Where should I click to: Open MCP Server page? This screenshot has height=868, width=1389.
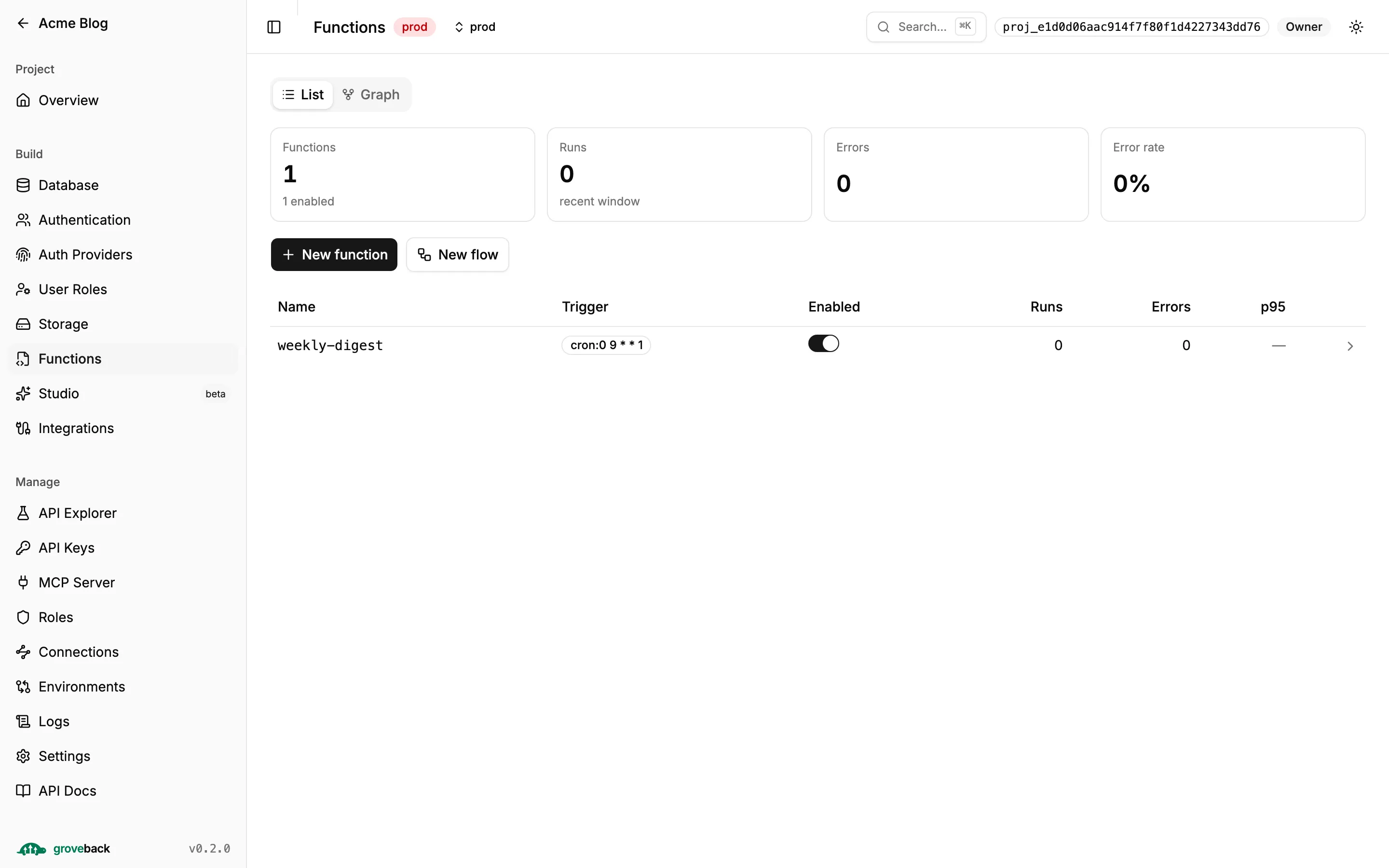[123, 583]
